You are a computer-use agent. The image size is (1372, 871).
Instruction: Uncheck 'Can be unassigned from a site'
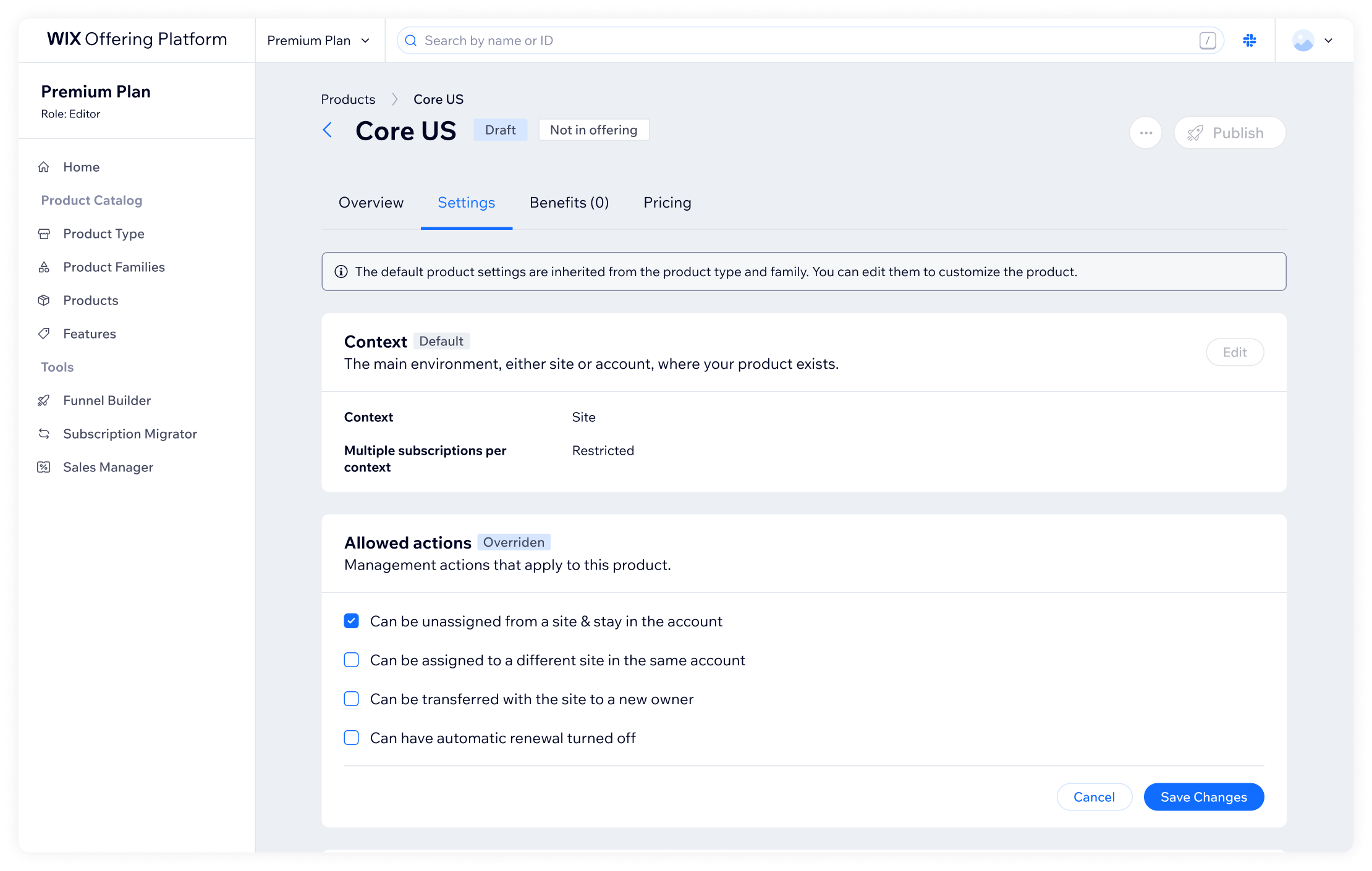pyautogui.click(x=352, y=621)
